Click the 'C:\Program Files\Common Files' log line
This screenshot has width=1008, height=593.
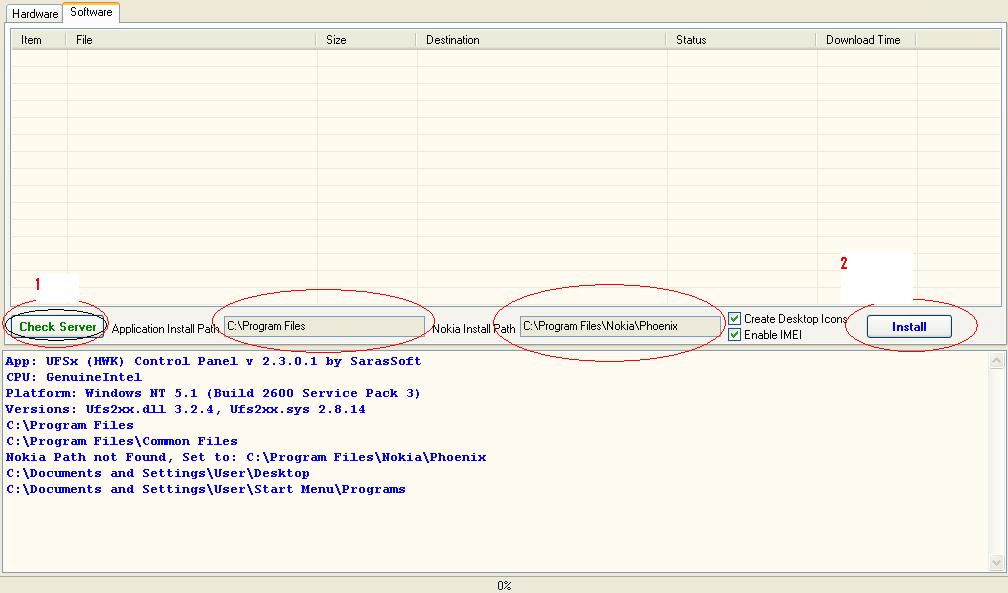(122, 442)
